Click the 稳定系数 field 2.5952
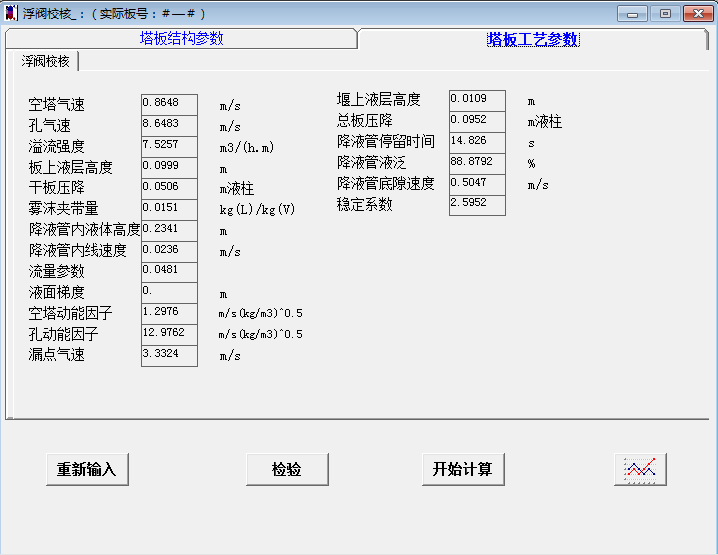718x555 pixels. click(477, 205)
